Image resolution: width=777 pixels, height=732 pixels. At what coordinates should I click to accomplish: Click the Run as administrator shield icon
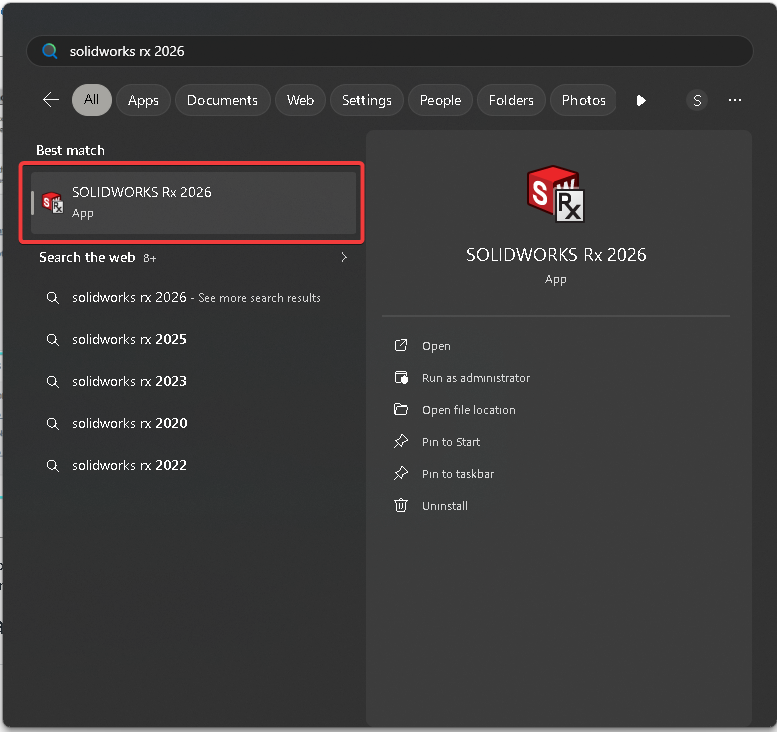(x=401, y=378)
